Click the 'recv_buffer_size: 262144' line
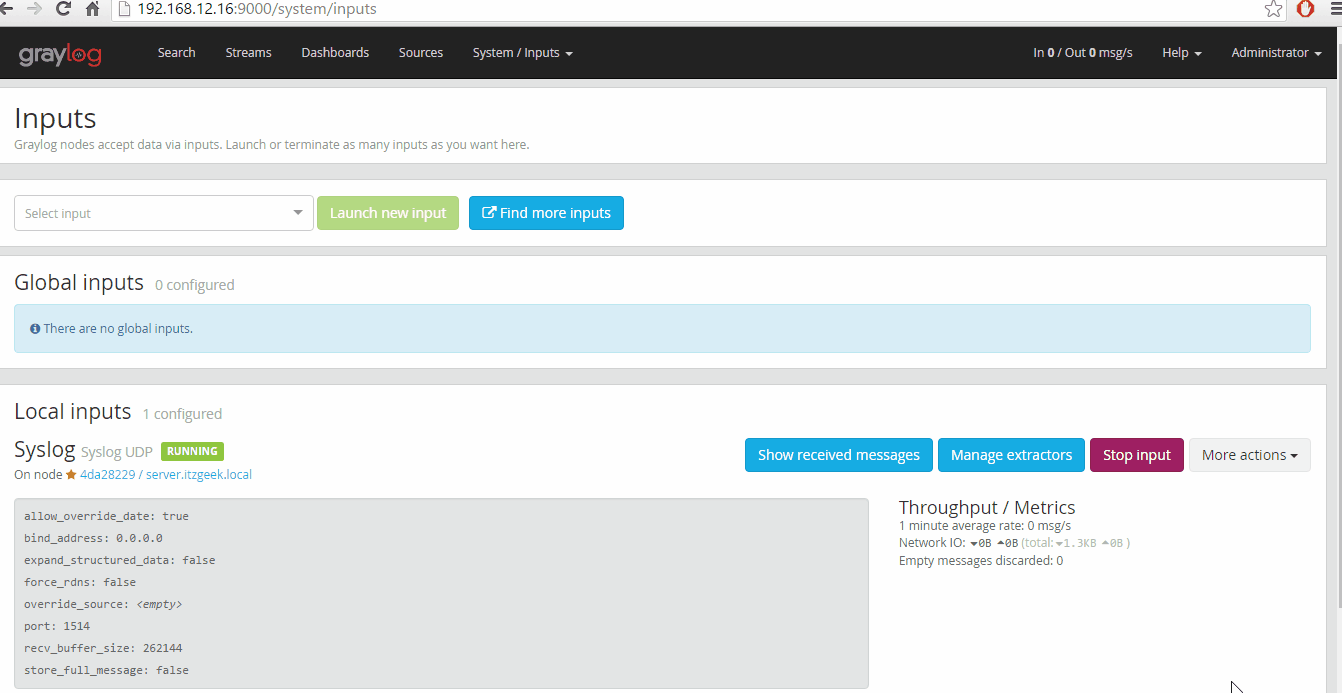The width and height of the screenshot is (1342, 693). click(x=103, y=648)
